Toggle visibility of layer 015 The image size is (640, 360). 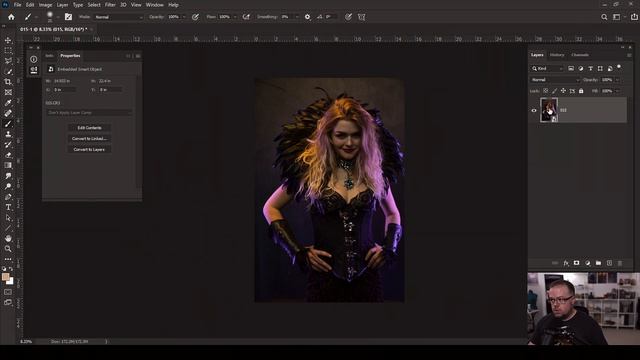pos(533,110)
